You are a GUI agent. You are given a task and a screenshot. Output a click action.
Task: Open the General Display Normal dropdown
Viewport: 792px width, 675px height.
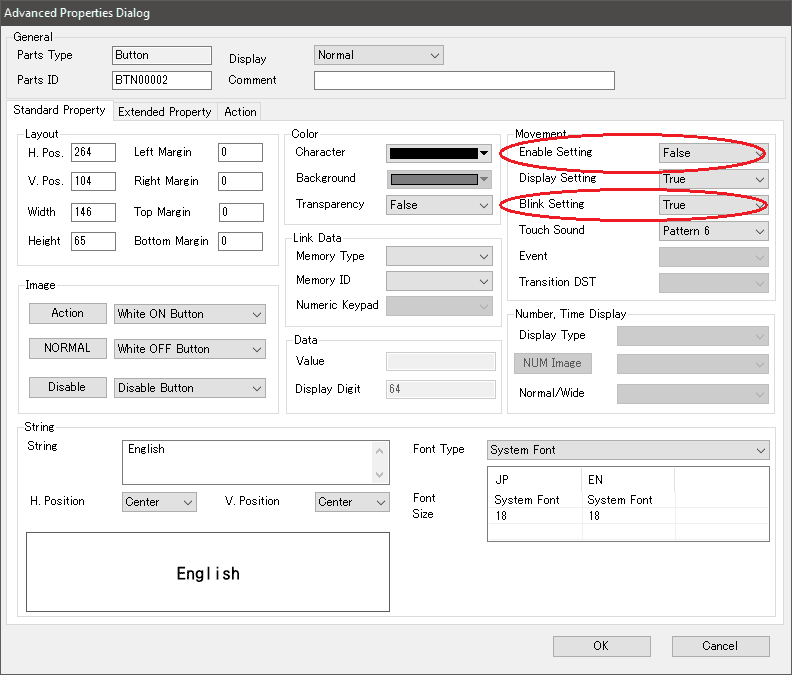(378, 55)
